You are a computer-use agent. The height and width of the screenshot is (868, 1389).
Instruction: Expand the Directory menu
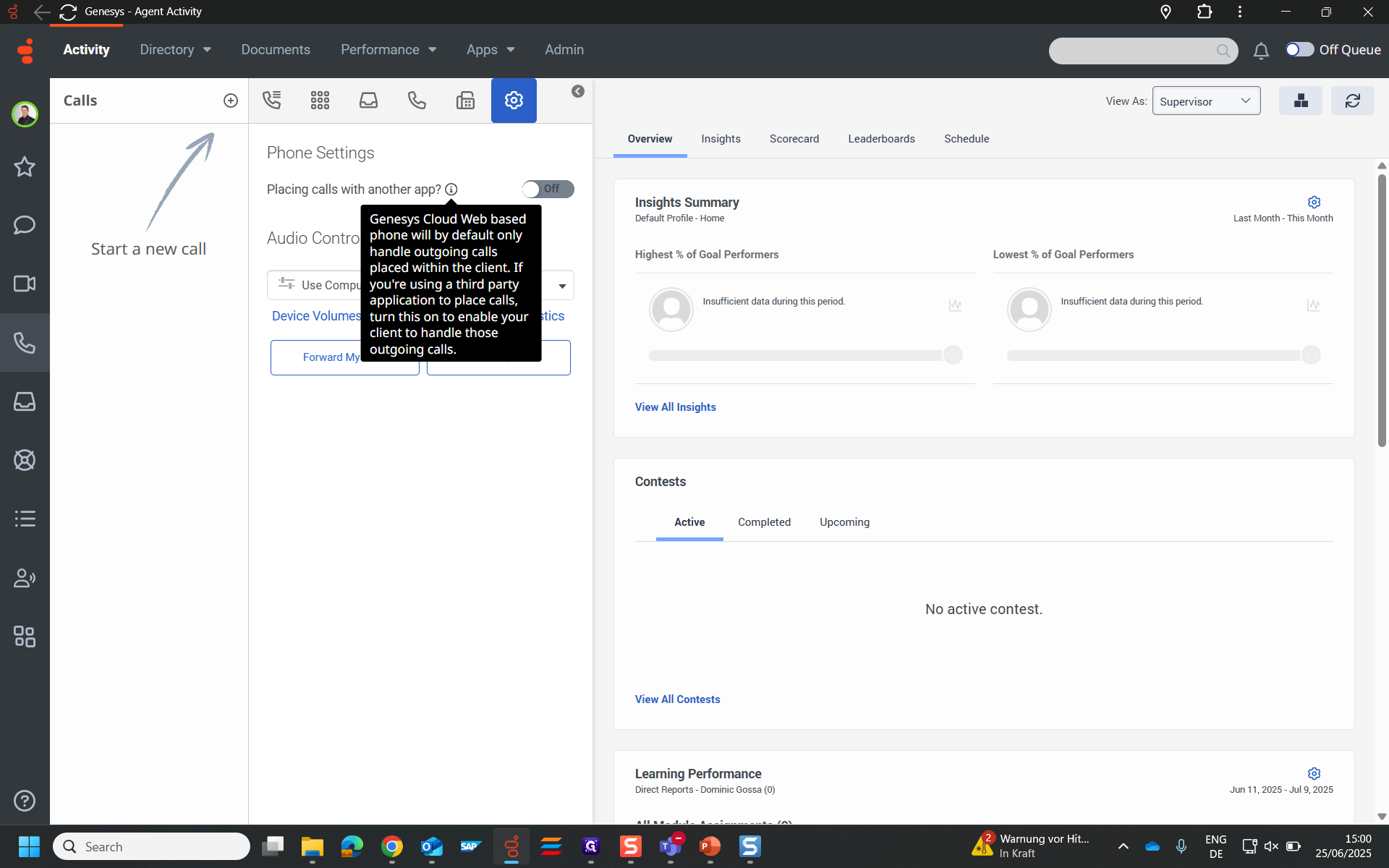[175, 50]
